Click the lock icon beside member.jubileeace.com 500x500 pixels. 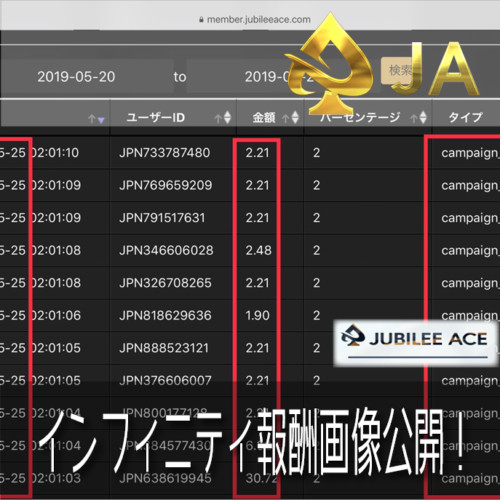tap(201, 20)
